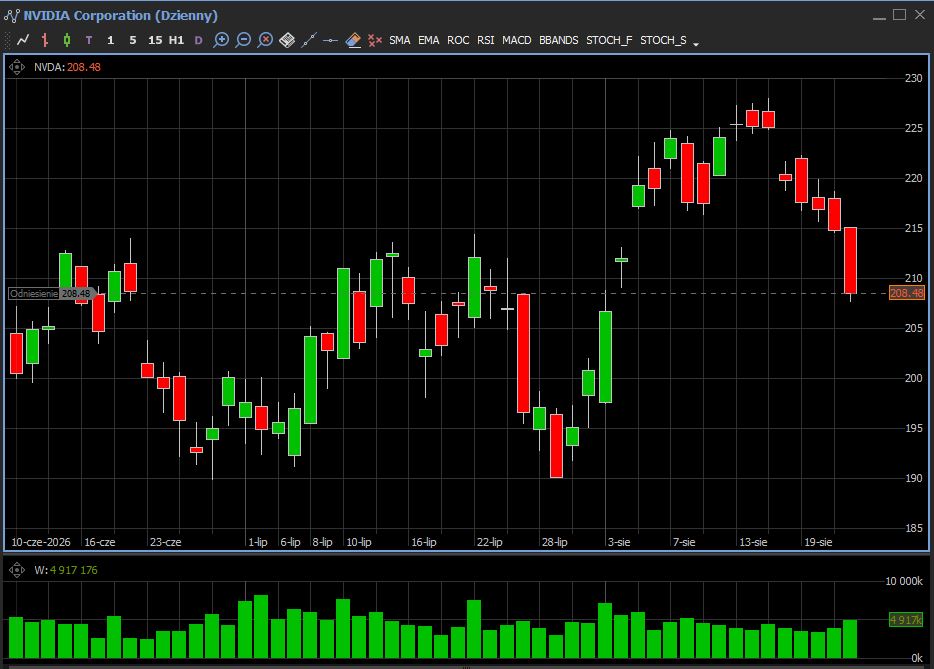Add the EMA indicator

[428, 40]
